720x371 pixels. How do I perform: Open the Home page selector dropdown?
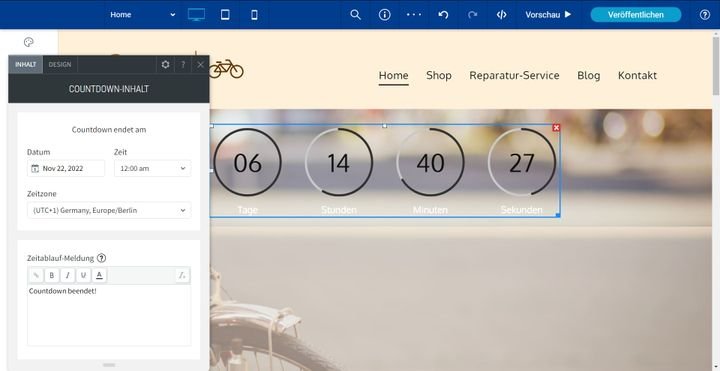[x=142, y=15]
